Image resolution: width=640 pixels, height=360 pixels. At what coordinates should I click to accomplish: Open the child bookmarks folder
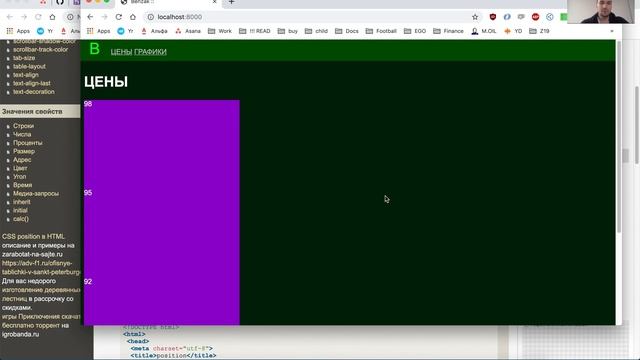coord(317,31)
